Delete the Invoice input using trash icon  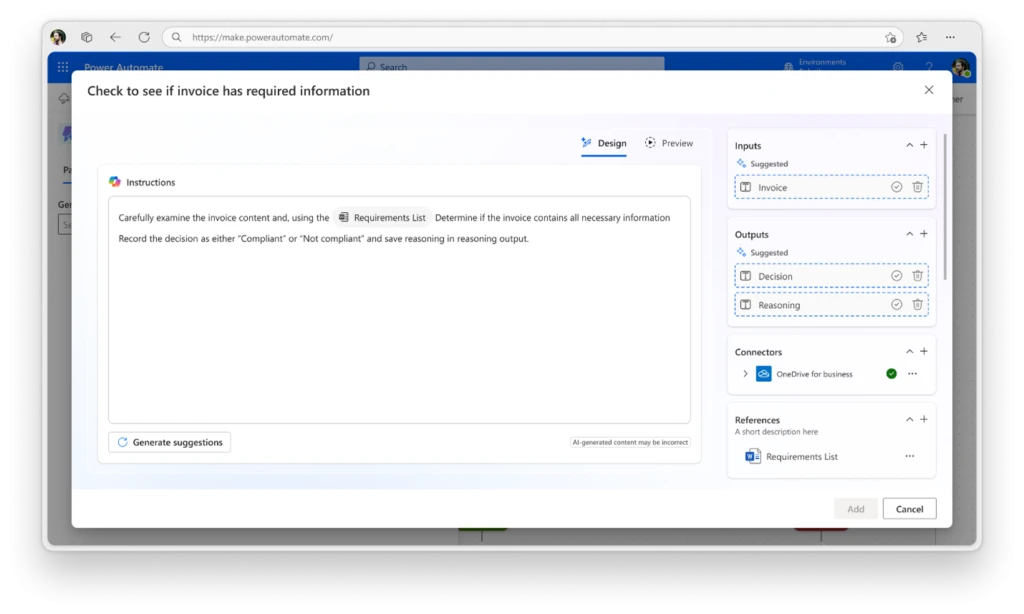point(917,187)
